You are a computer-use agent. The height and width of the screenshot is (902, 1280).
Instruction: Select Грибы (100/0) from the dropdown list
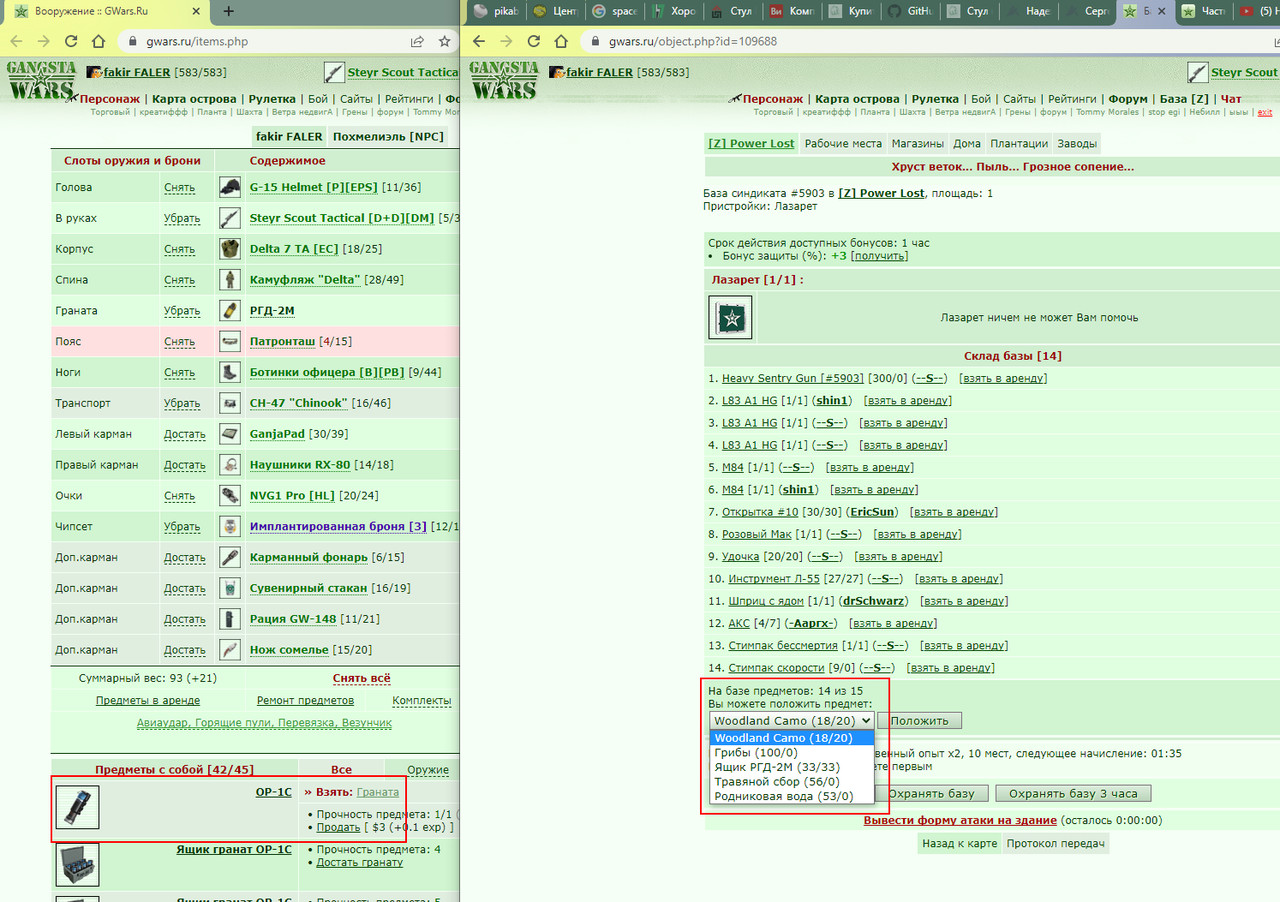tap(755, 752)
